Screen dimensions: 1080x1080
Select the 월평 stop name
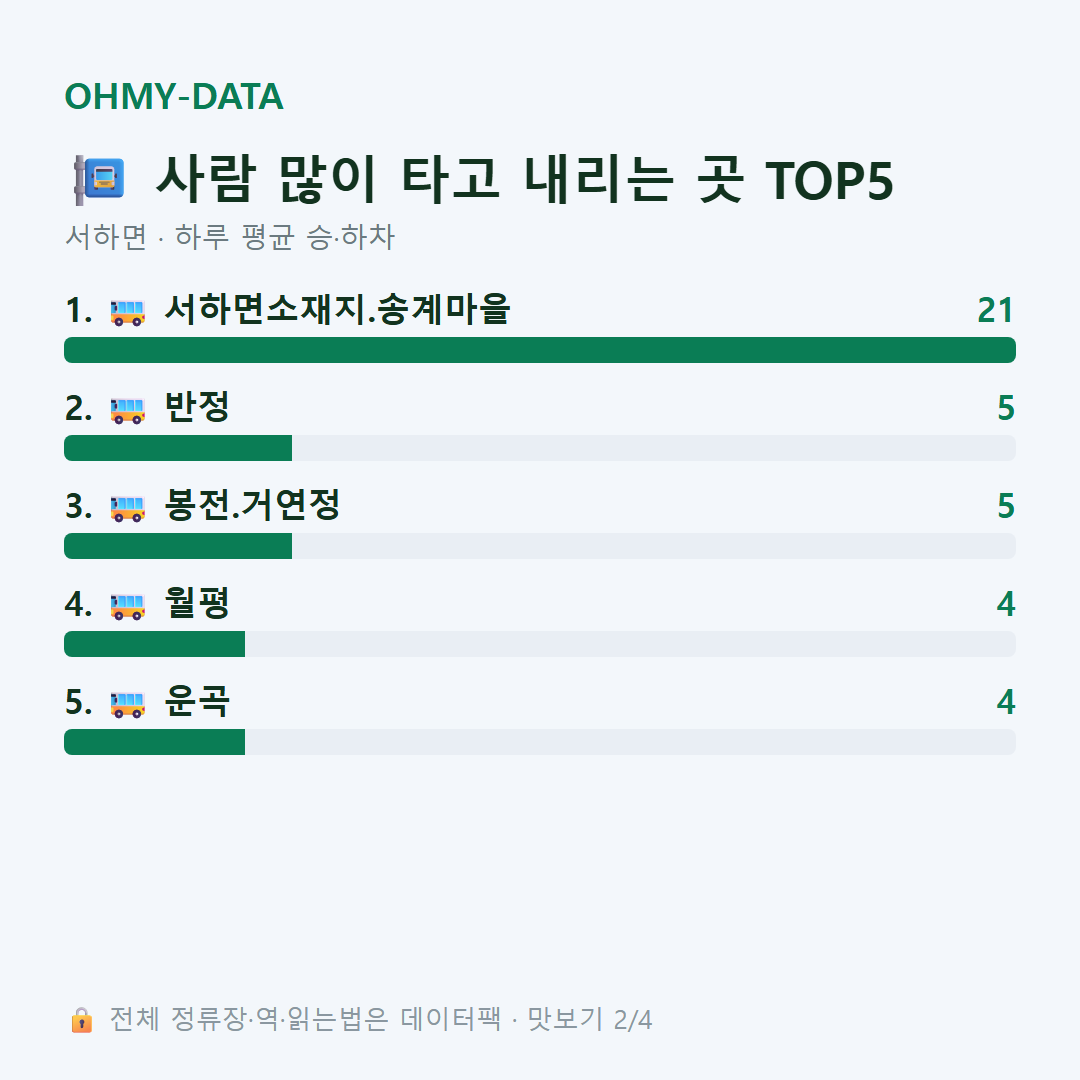point(197,603)
